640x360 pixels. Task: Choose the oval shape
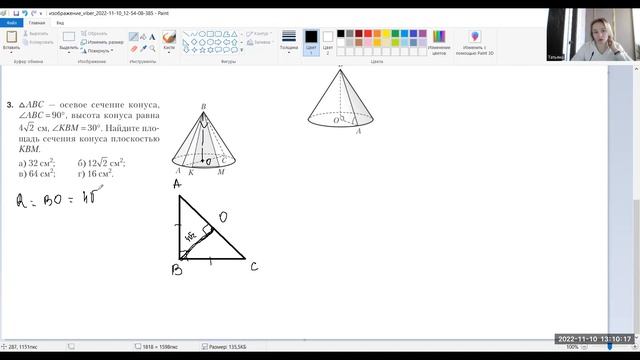coord(202,34)
